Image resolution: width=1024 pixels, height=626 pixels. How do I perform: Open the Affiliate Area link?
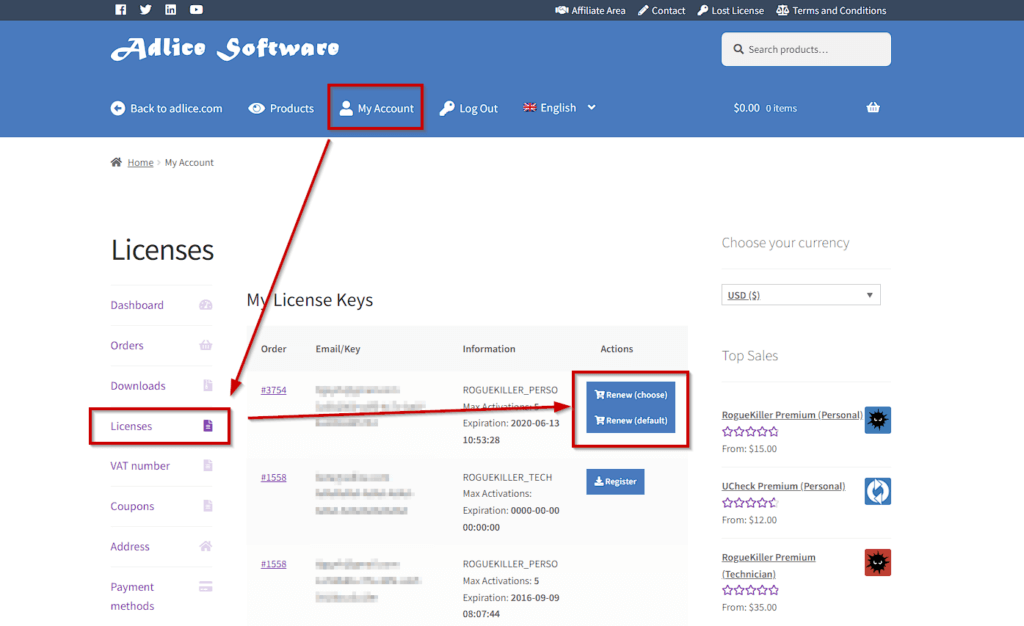pyautogui.click(x=590, y=10)
